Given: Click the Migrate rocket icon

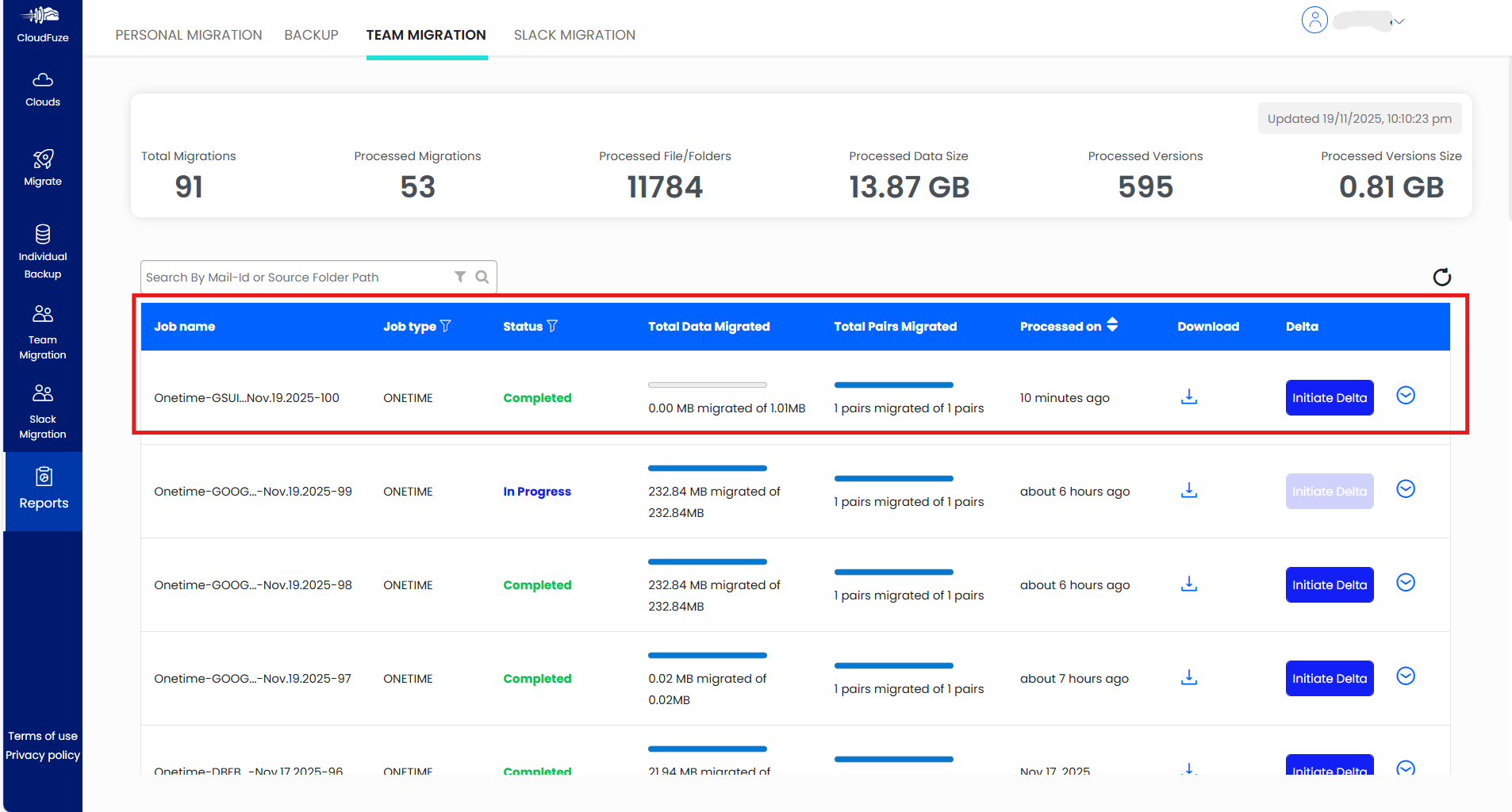Looking at the screenshot, I should [43, 159].
